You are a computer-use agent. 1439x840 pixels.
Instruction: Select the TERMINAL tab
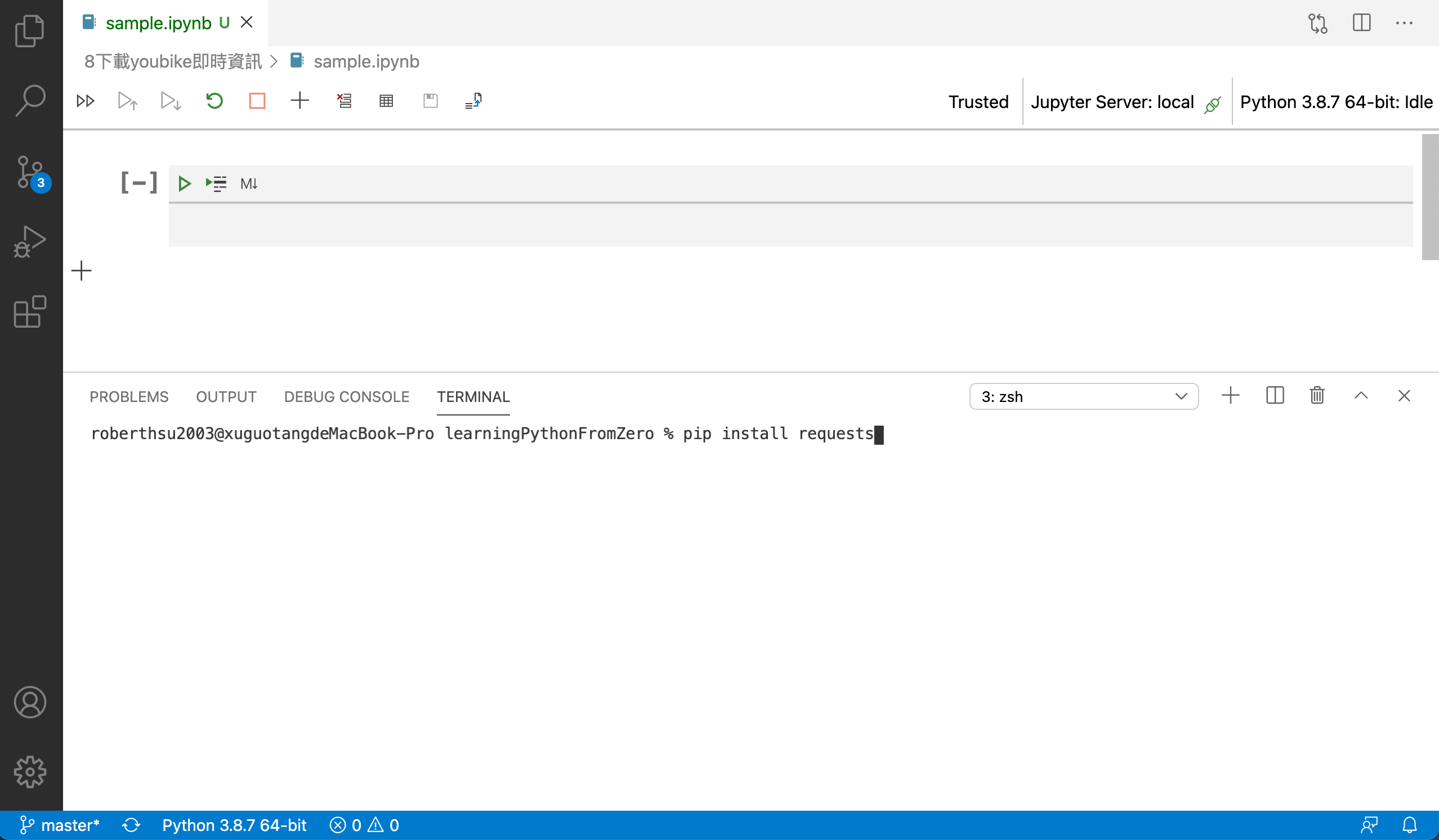click(x=473, y=397)
